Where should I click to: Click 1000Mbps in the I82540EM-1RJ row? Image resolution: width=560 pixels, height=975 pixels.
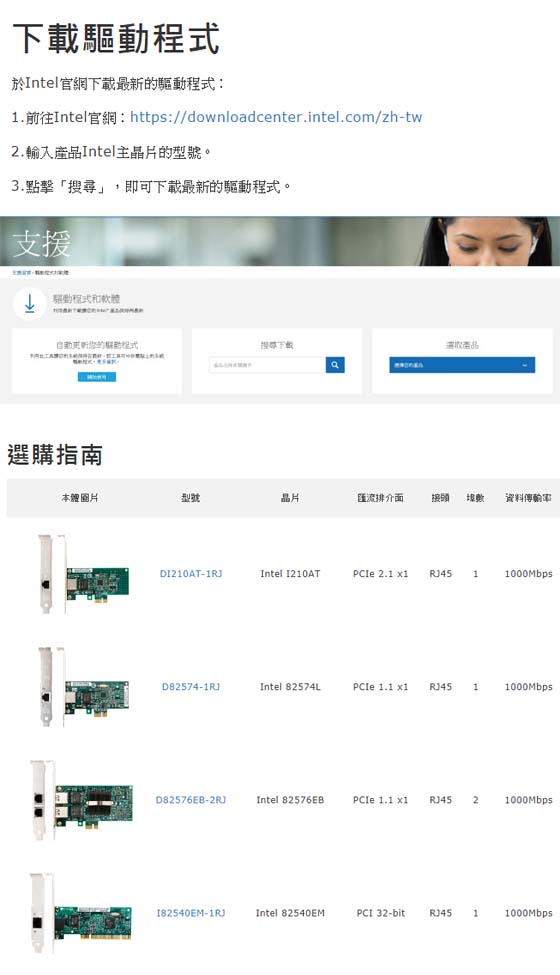pyautogui.click(x=528, y=913)
